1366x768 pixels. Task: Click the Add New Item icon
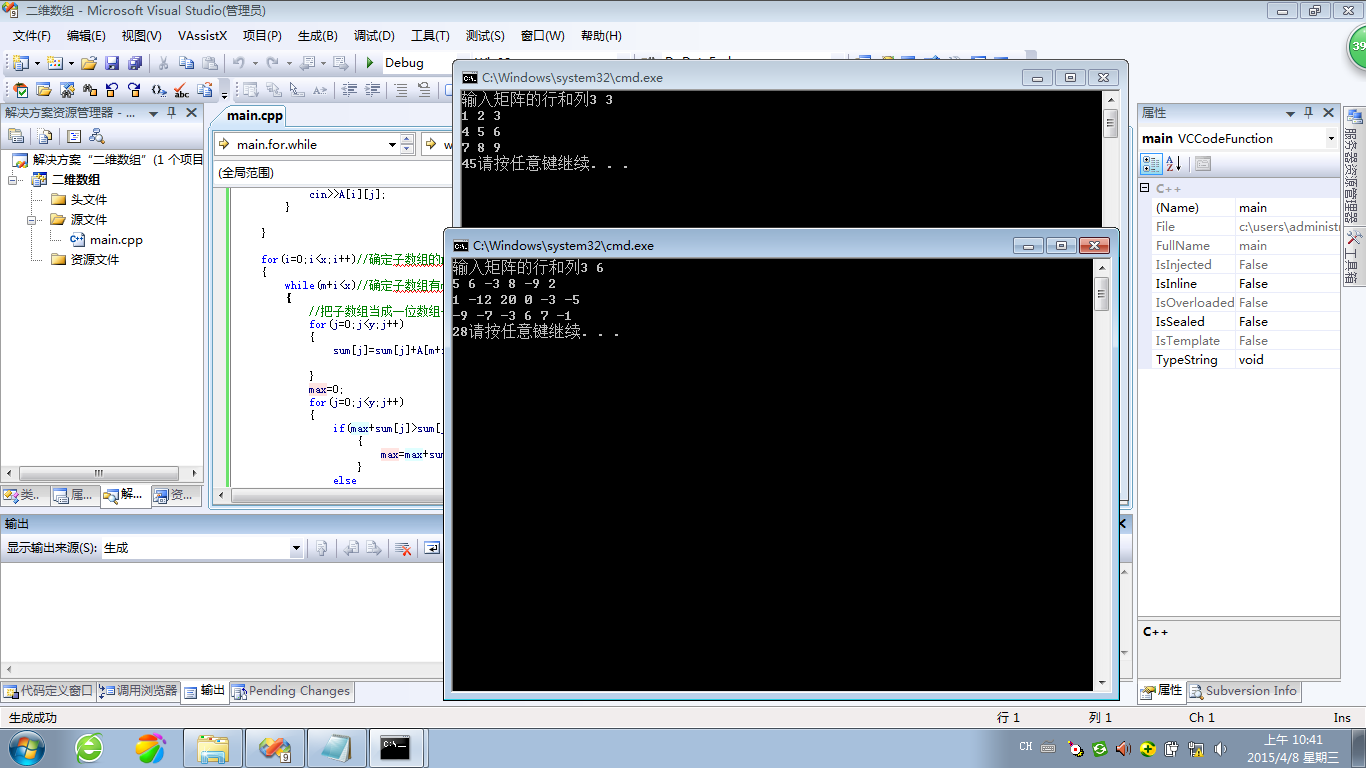[x=55, y=63]
